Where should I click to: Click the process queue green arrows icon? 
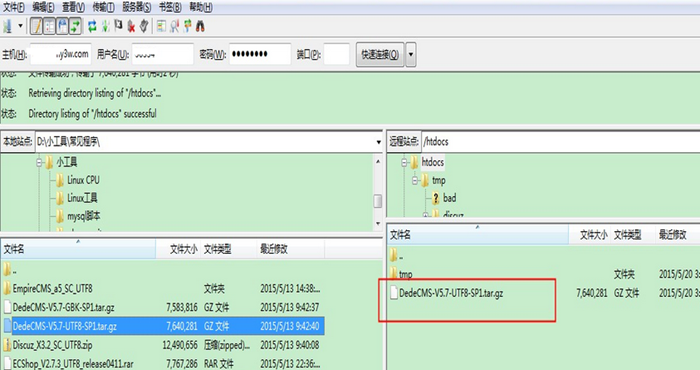click(x=105, y=26)
